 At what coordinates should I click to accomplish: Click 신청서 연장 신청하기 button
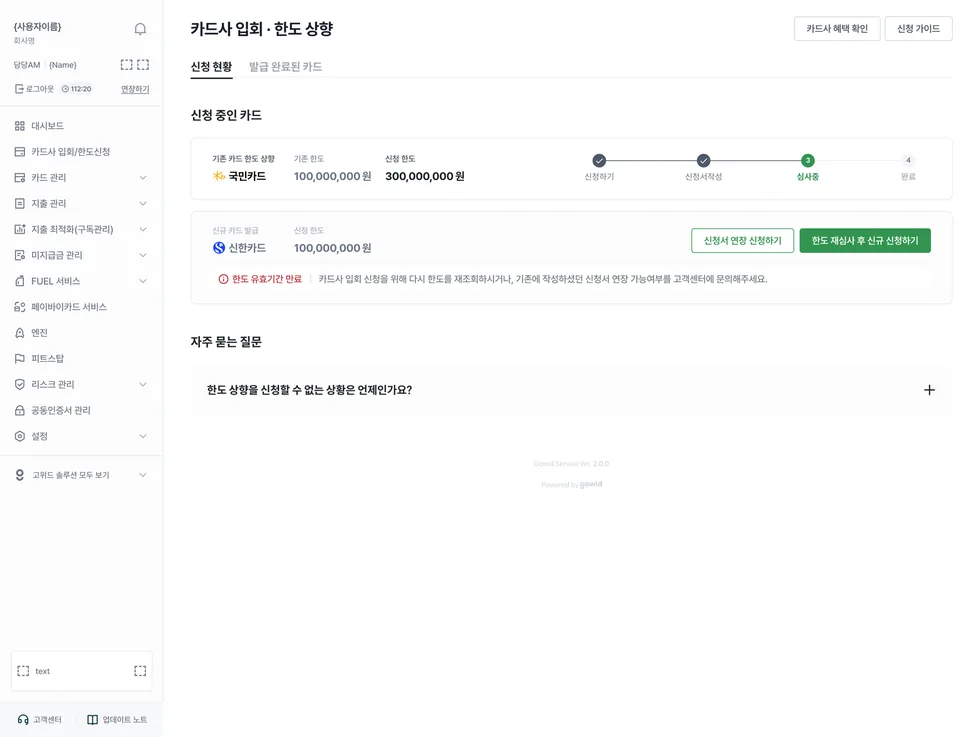click(x=742, y=241)
